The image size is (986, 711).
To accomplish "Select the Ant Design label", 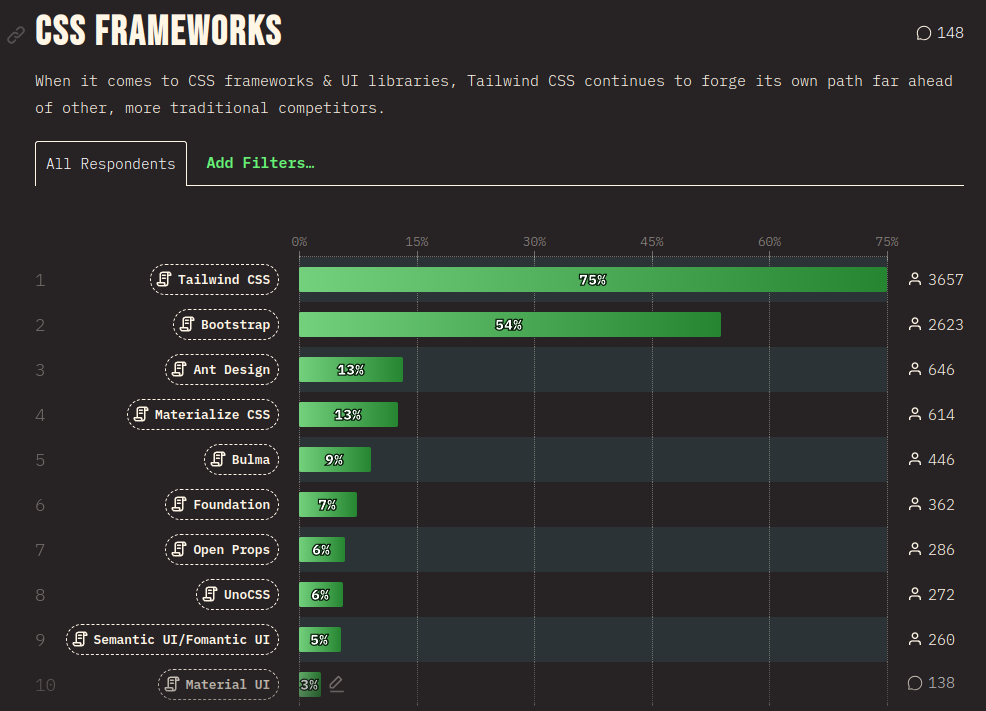I will 221,370.
